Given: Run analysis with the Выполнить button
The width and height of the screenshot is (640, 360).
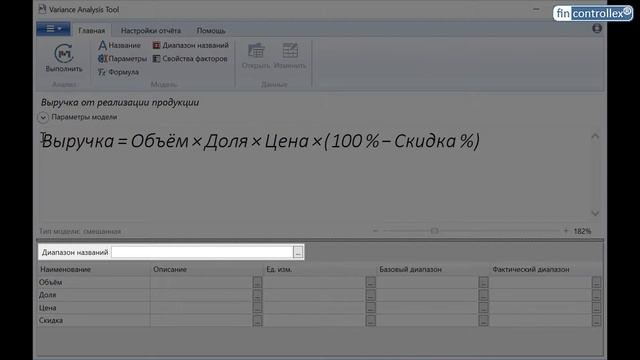Looking at the screenshot, I should (64, 58).
